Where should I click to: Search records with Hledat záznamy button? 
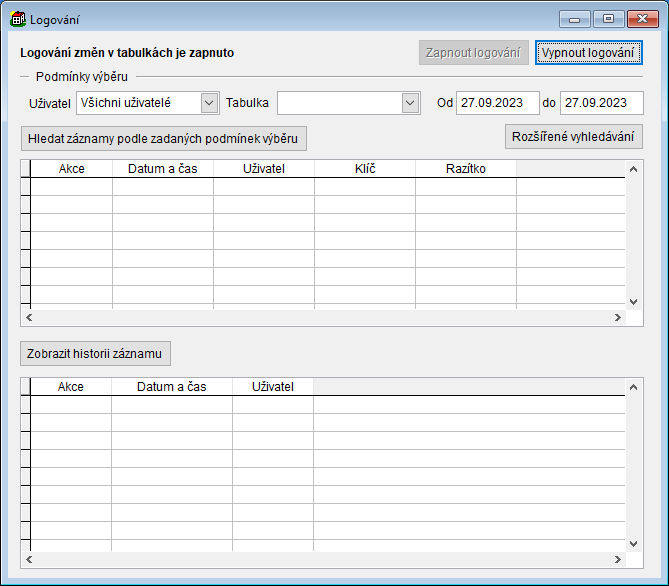(x=163, y=138)
